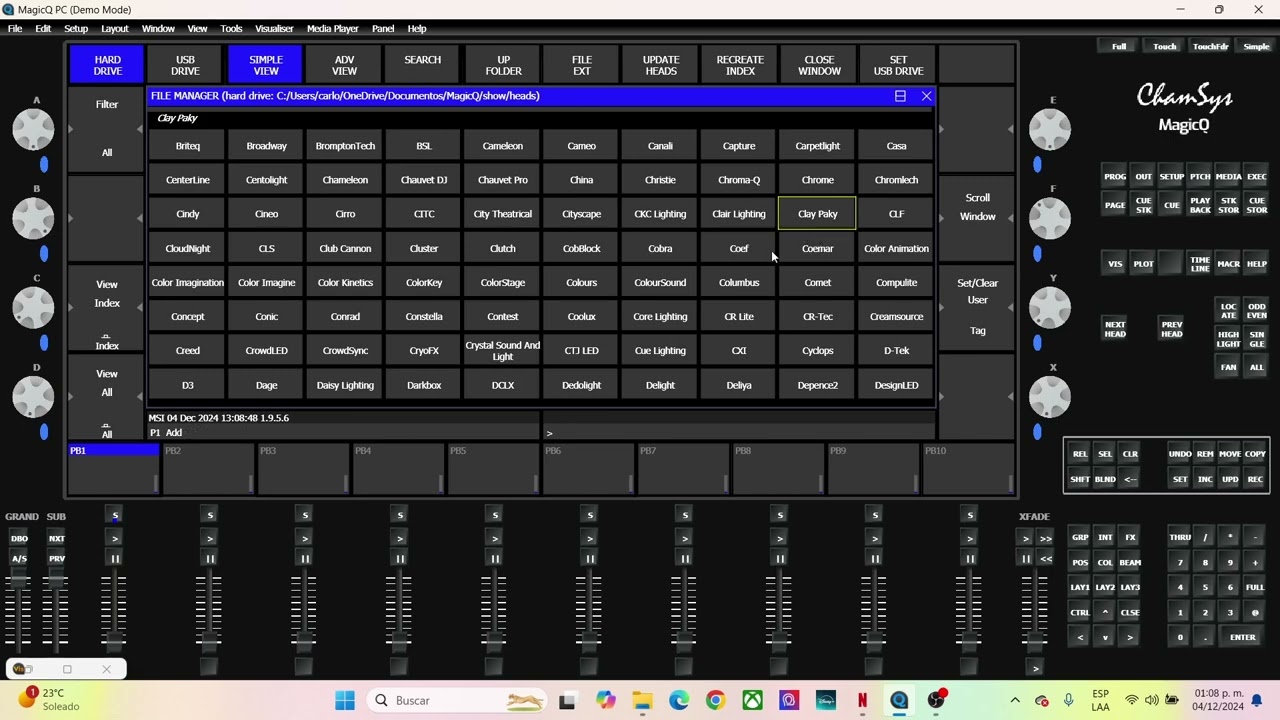This screenshot has width=1280, height=720.
Task: Click the REC record button
Action: click(x=1255, y=479)
